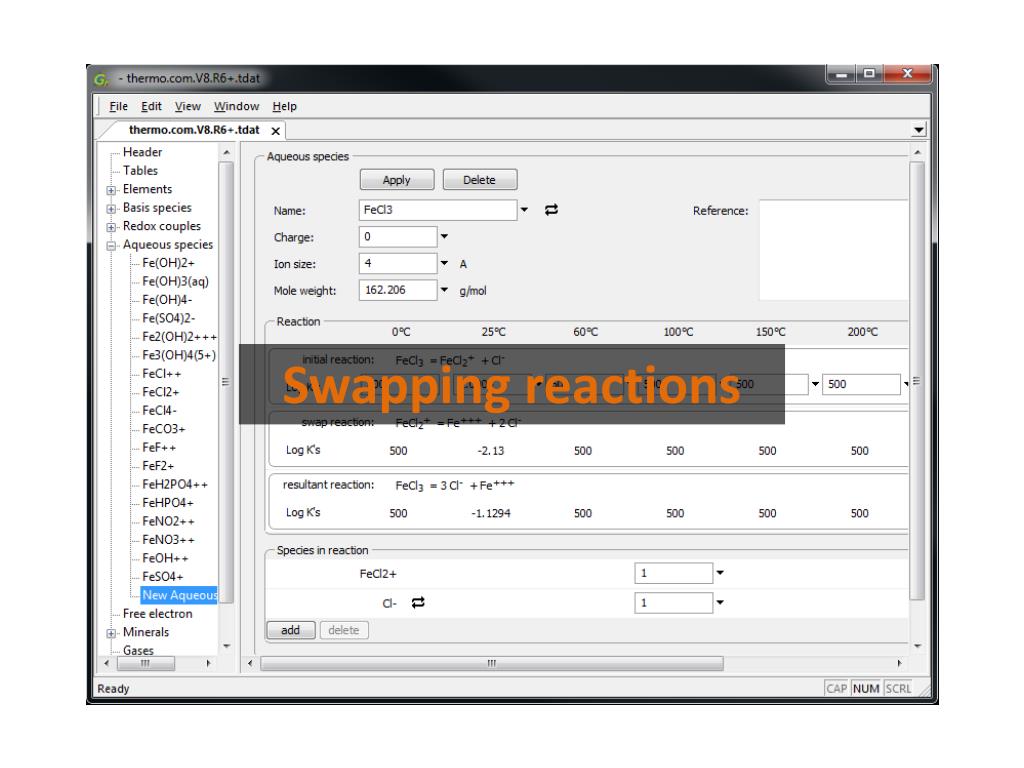
Task: Select FeCl4- in the species tree
Action: click(x=159, y=410)
